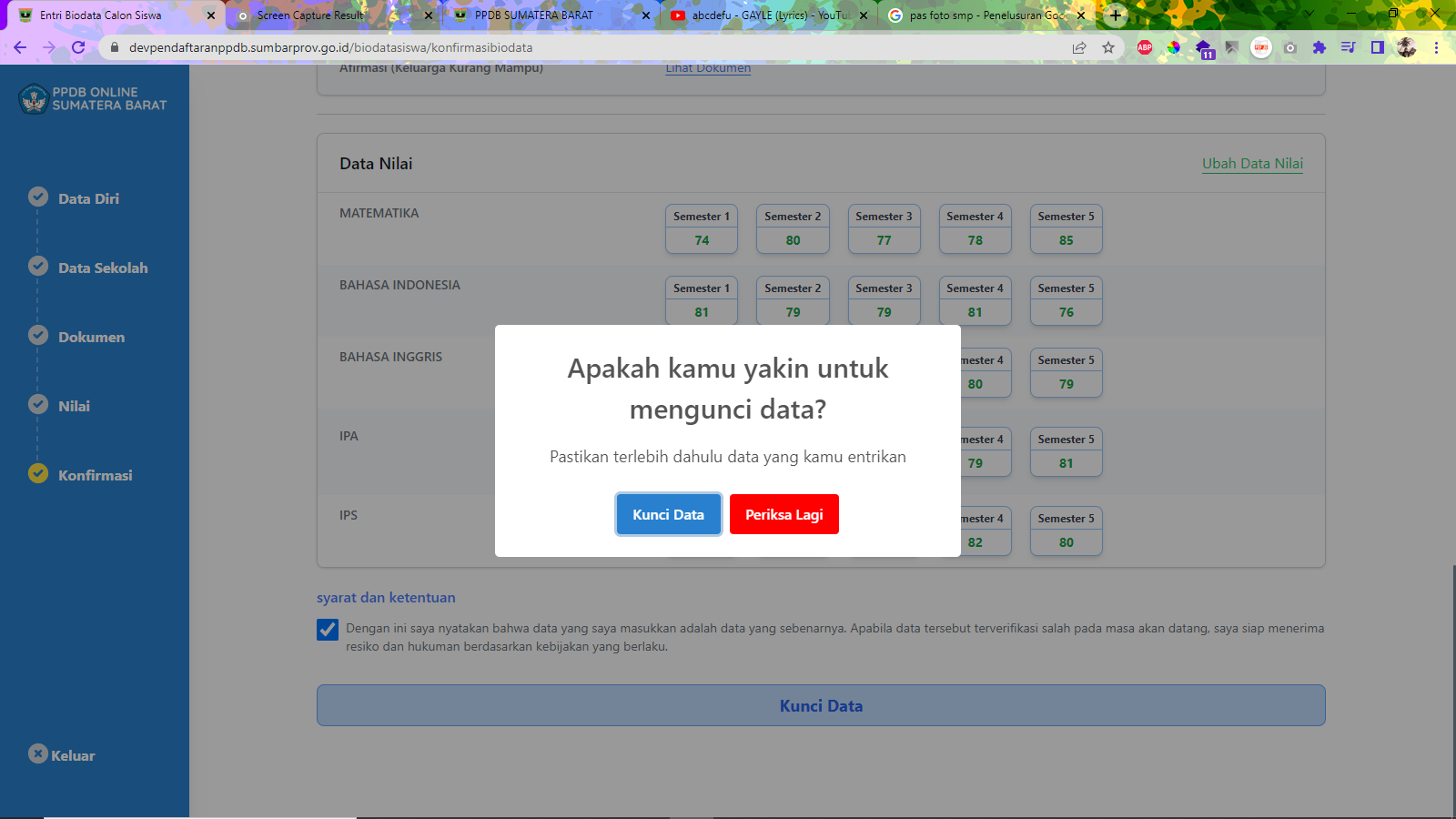Viewport: 1456px width, 819px height.
Task: Open the color wheel picker extension
Action: (x=1174, y=47)
